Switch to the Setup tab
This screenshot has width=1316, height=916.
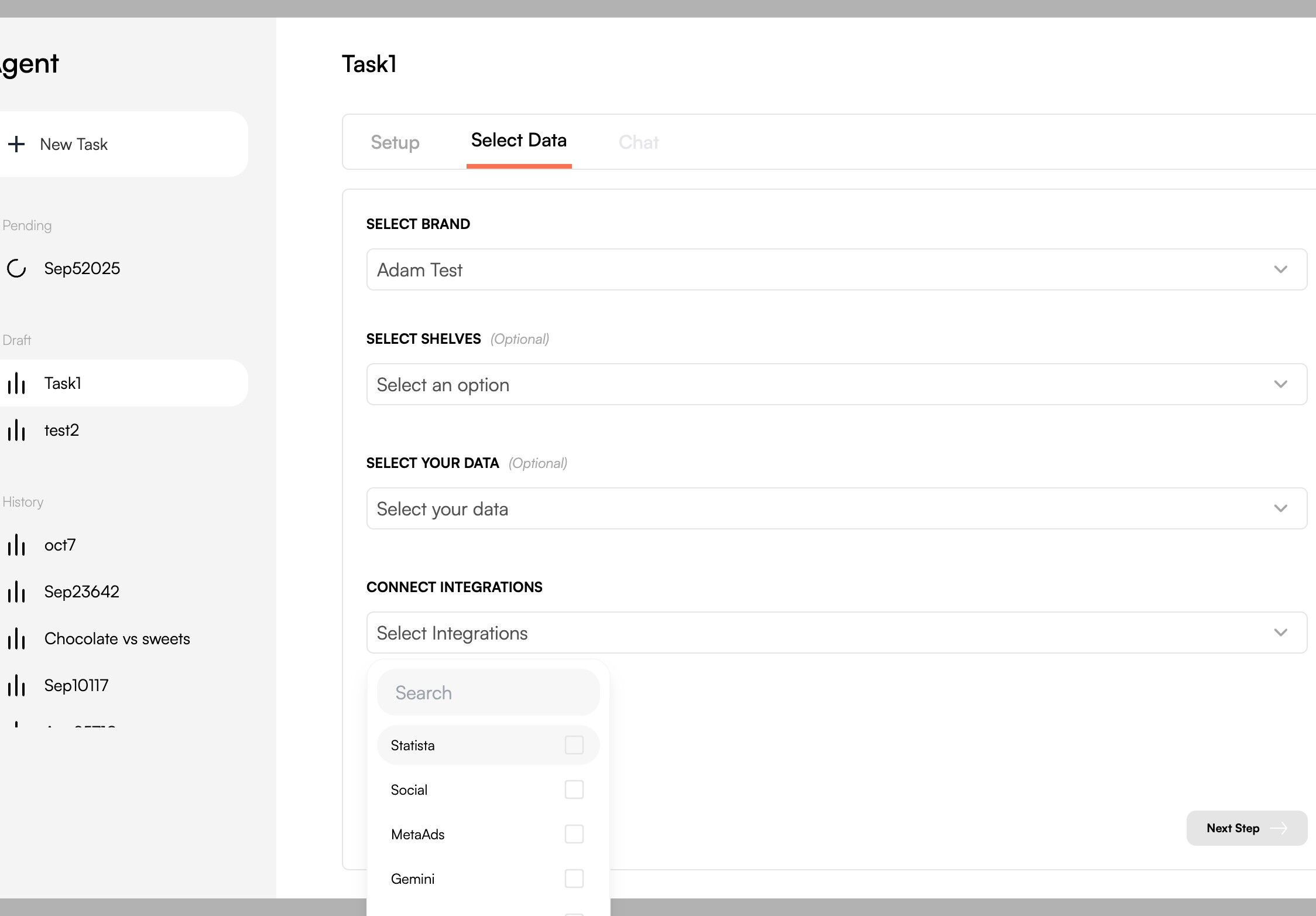(x=395, y=142)
